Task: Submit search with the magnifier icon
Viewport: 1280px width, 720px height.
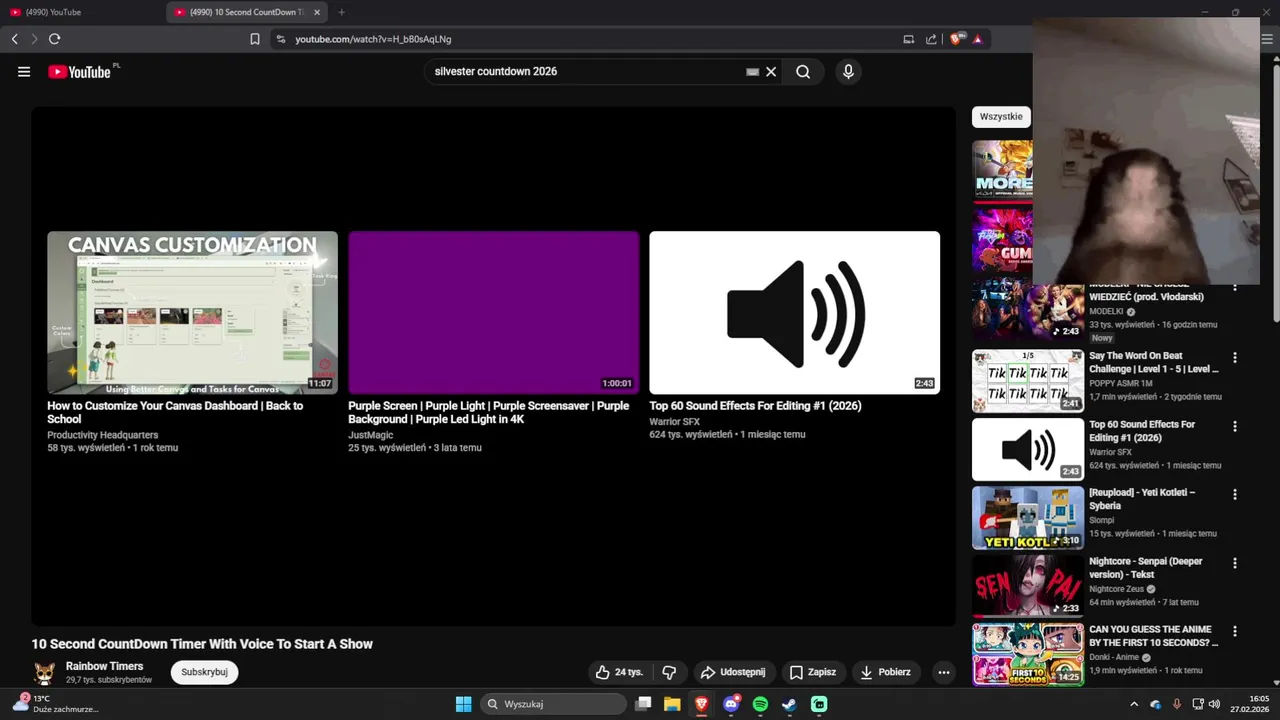Action: pyautogui.click(x=803, y=72)
